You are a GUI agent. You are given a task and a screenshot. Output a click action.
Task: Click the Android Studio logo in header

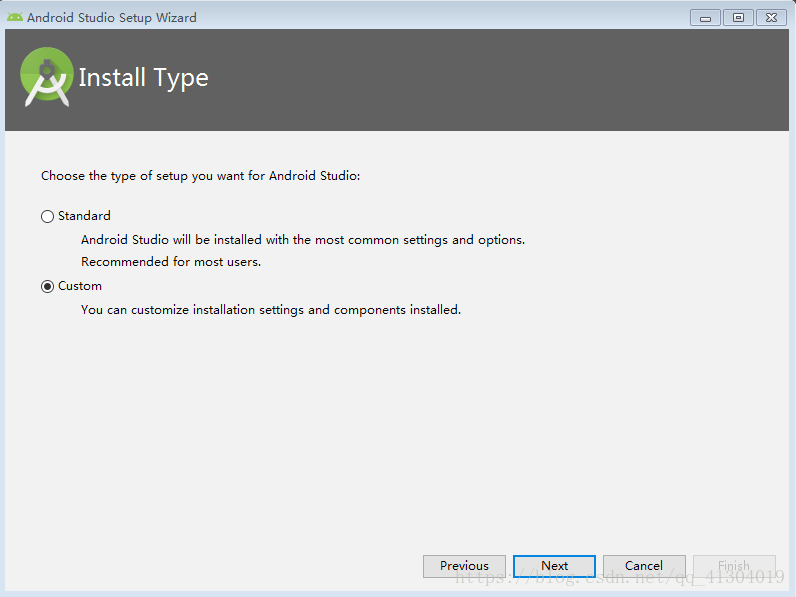click(x=46, y=77)
